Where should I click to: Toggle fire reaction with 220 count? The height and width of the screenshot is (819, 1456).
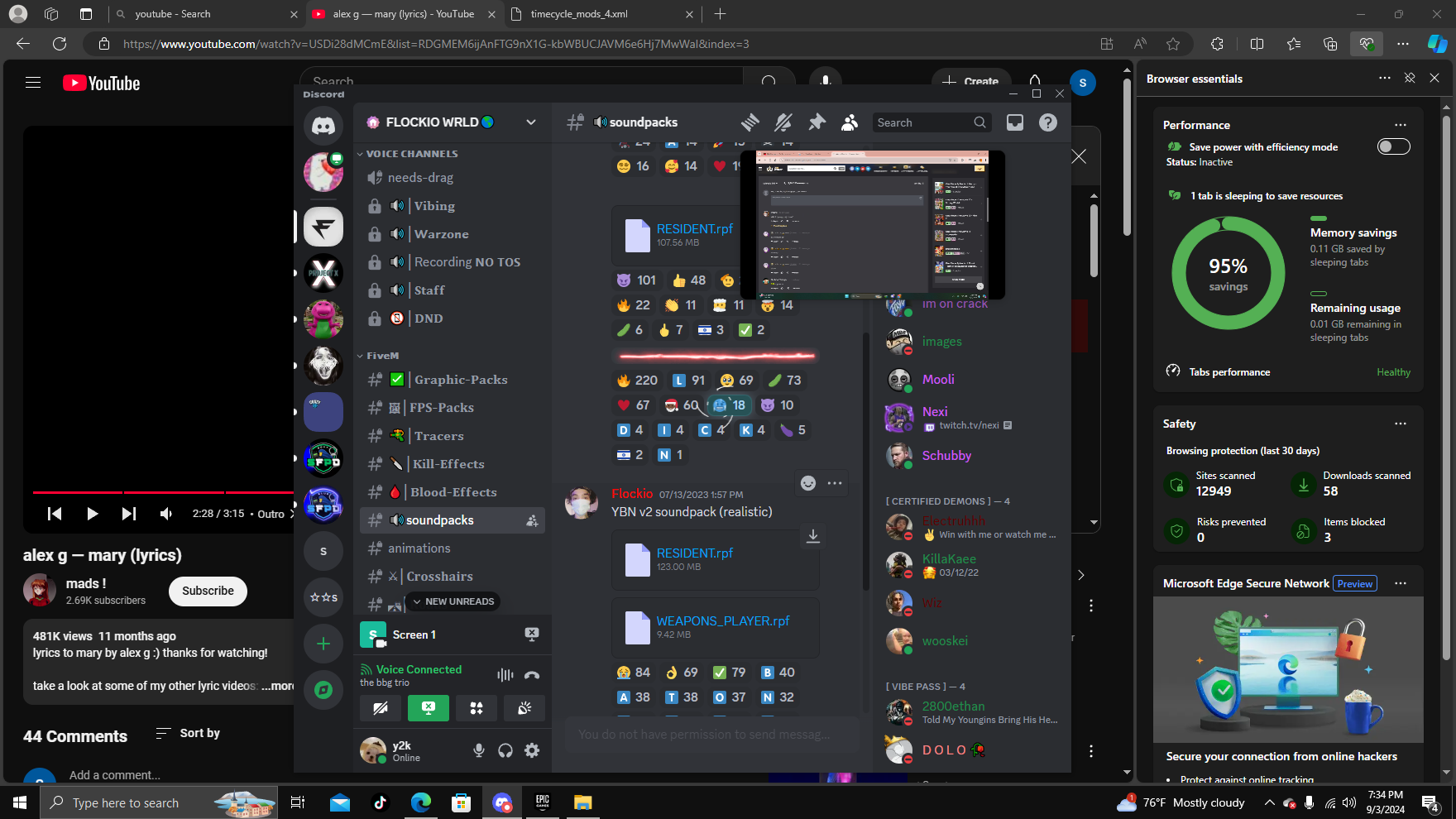pos(637,381)
